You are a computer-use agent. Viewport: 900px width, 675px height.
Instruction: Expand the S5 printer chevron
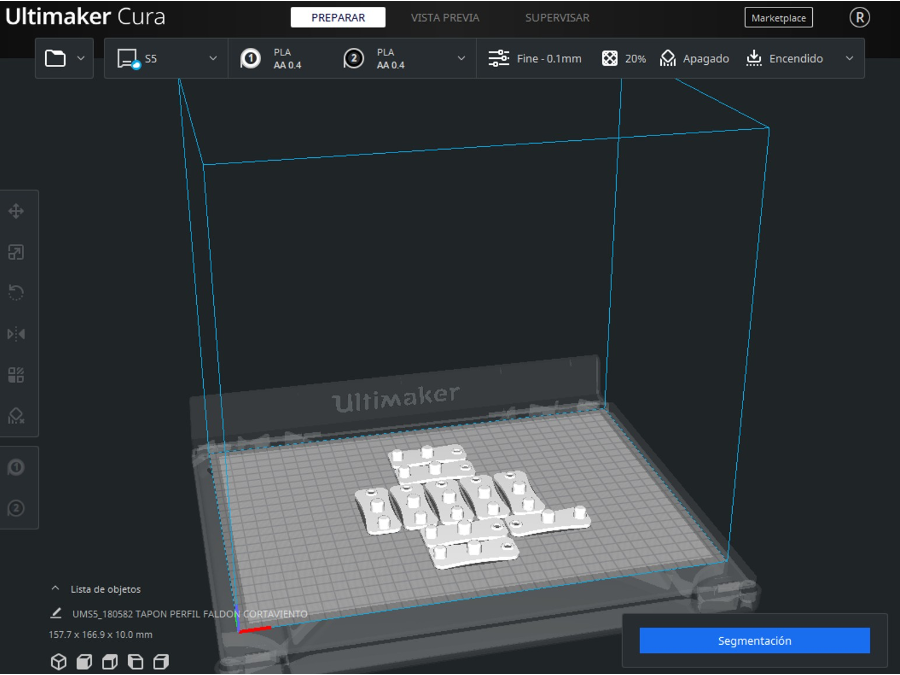coord(213,59)
